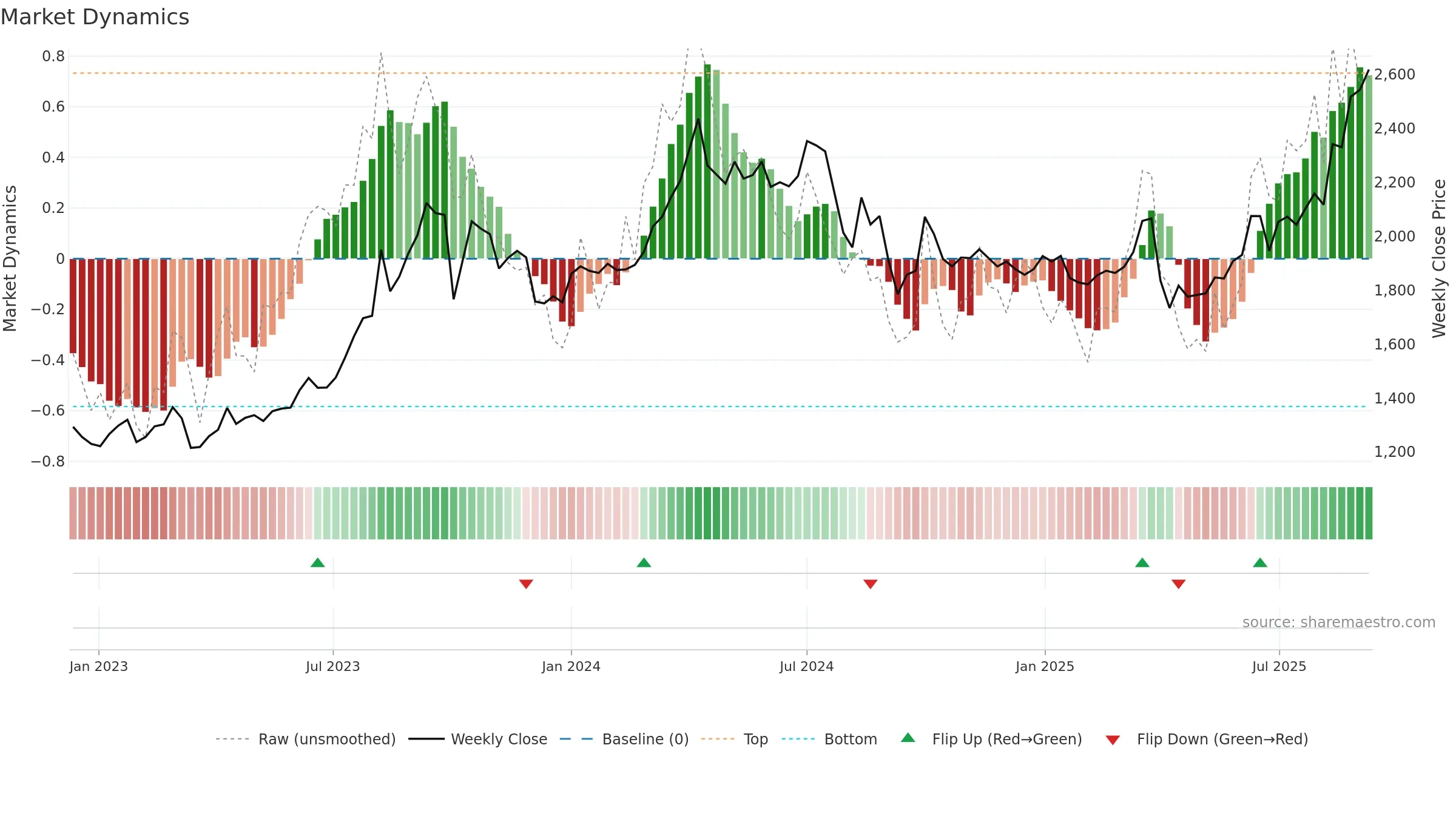Image resolution: width=1456 pixels, height=819 pixels.
Task: Select the Flip Up marker just before Jul 2025
Action: (x=1260, y=563)
